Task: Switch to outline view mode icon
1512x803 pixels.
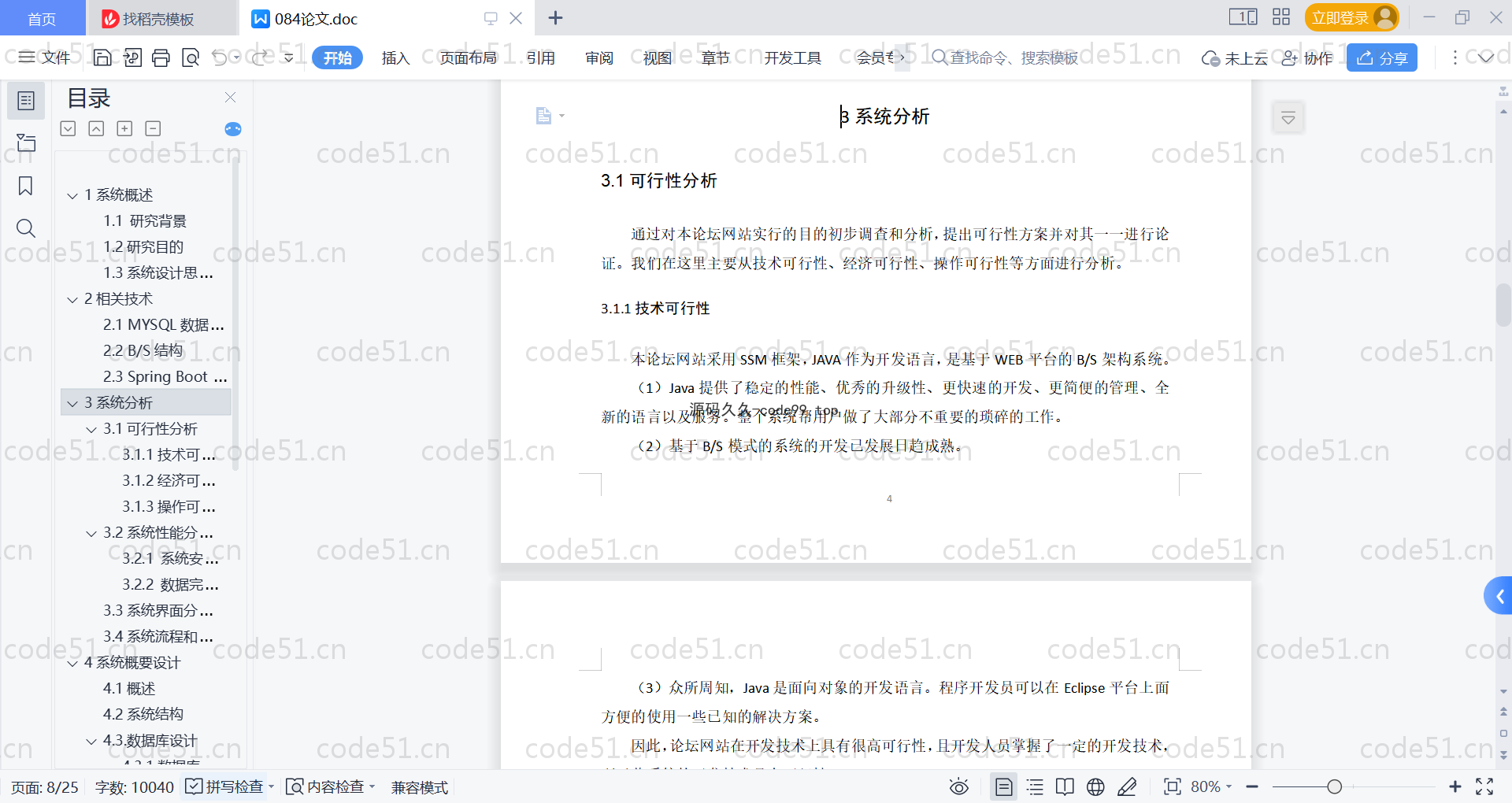Action: [1035, 786]
